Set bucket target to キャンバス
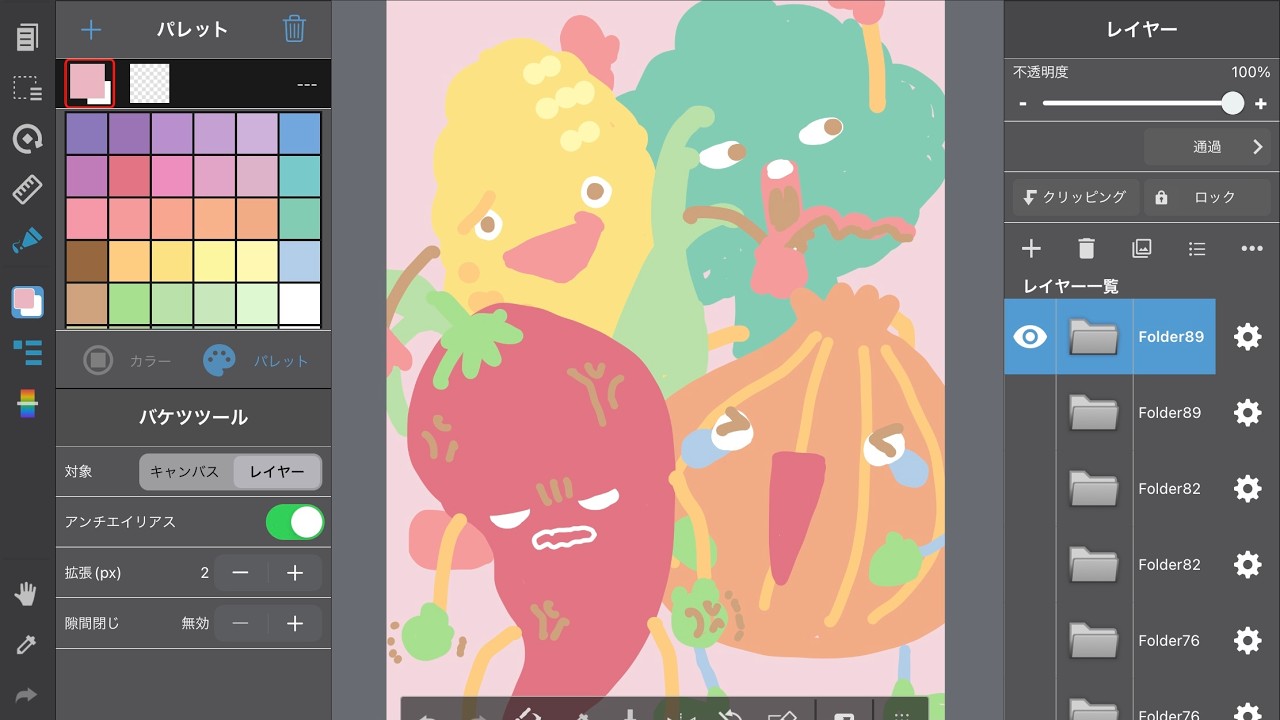Screen dimensions: 1280x720 point(185,472)
